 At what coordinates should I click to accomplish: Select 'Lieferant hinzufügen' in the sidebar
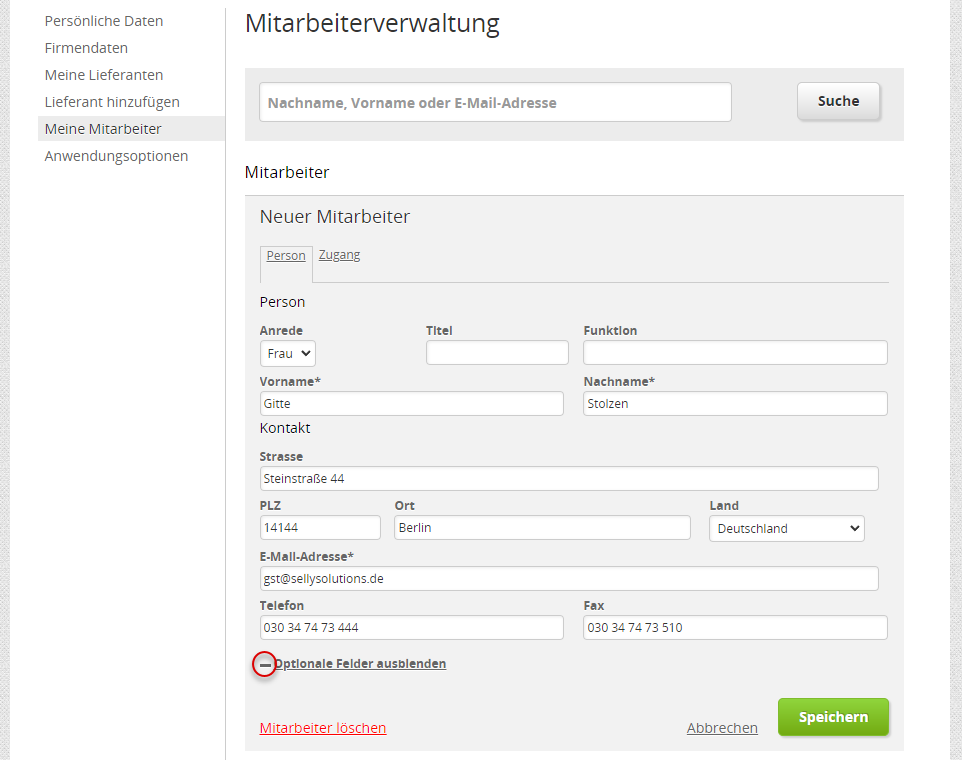pos(112,102)
